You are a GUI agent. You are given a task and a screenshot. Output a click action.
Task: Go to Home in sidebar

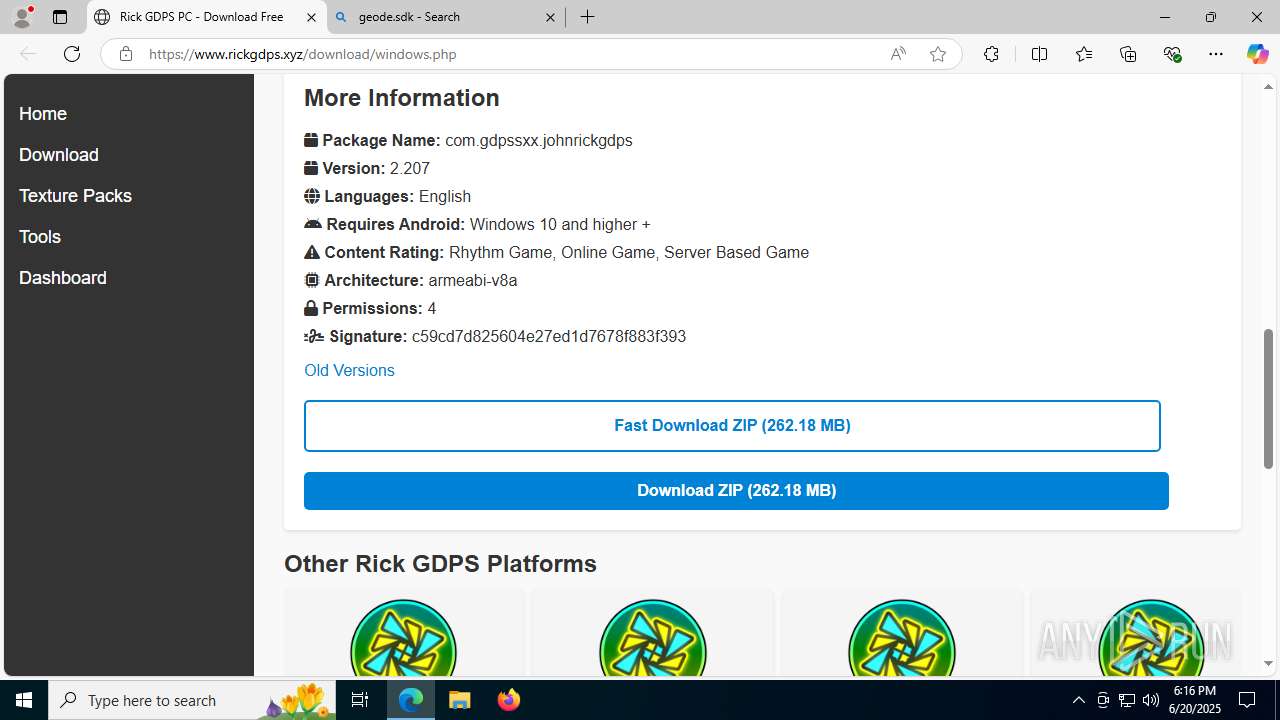pyautogui.click(x=43, y=114)
